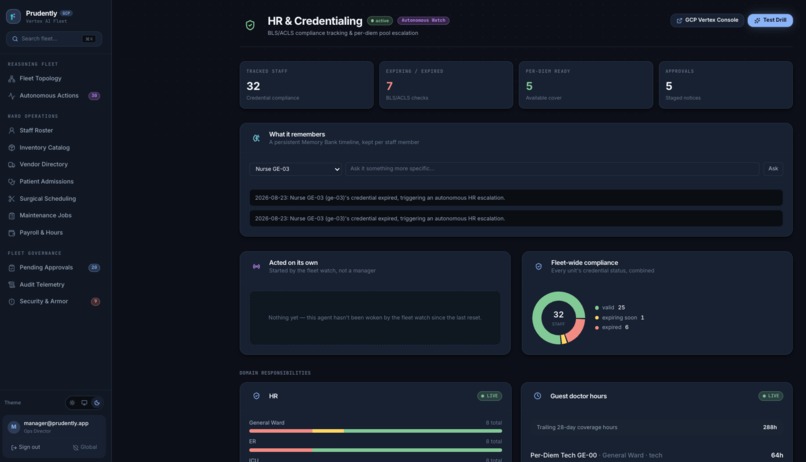Open Audit Telemetry page

54,285
